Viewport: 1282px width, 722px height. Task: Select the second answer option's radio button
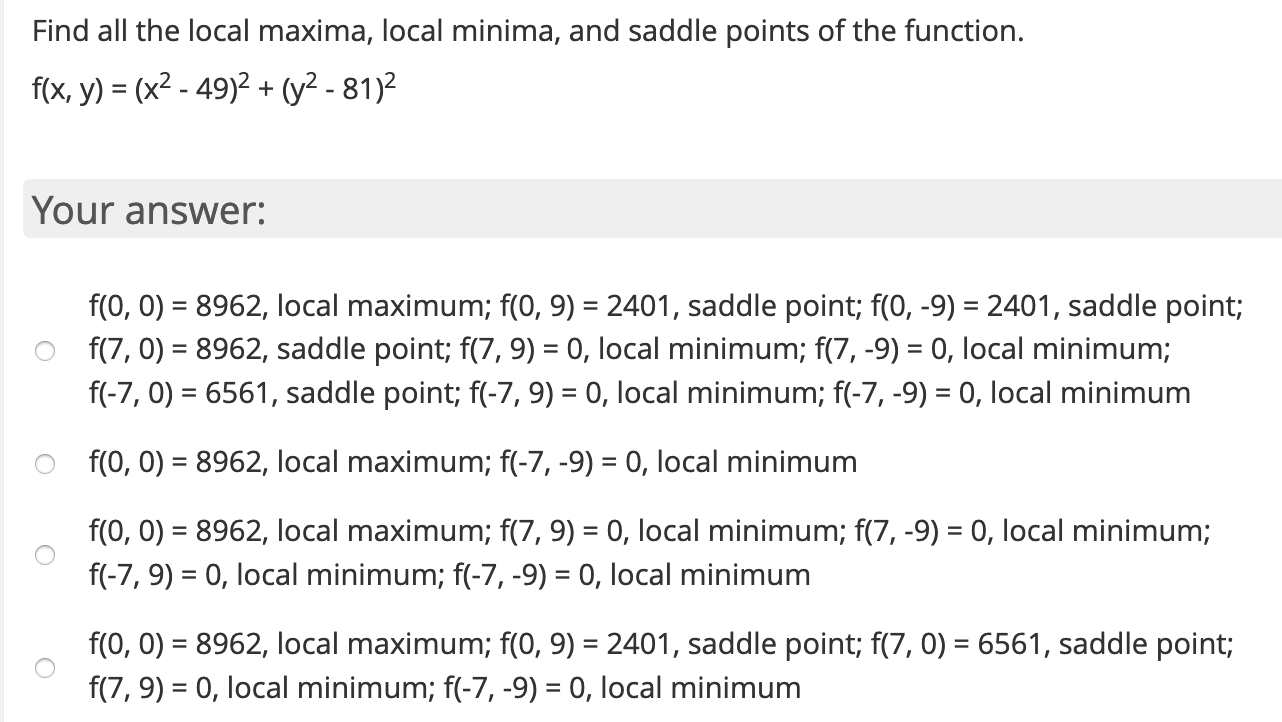tap(44, 463)
